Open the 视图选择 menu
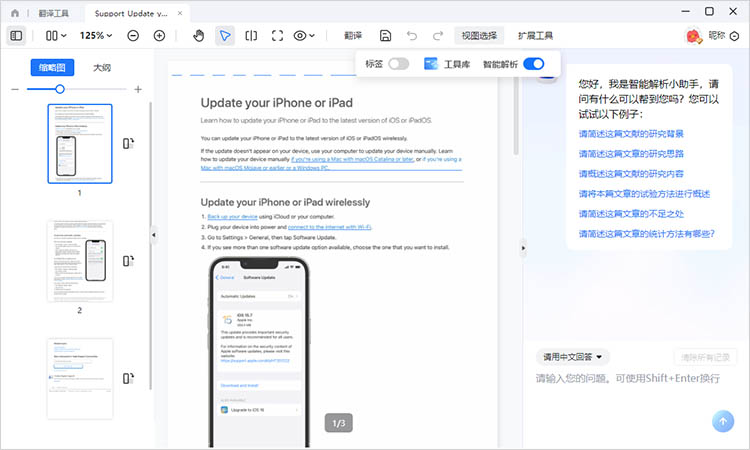 (479, 35)
